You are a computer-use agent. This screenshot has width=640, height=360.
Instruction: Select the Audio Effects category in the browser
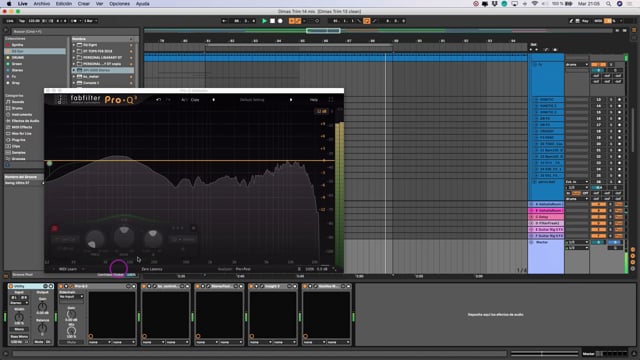(x=25, y=121)
